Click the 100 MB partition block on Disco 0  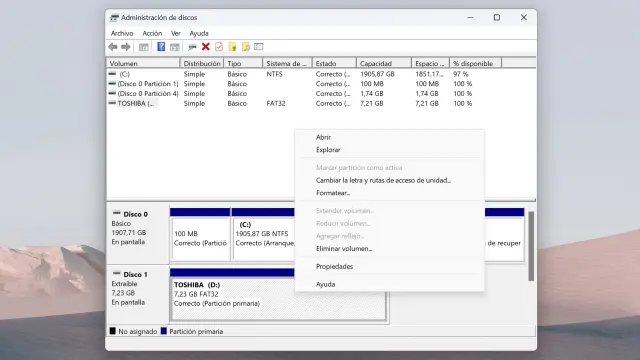200,235
